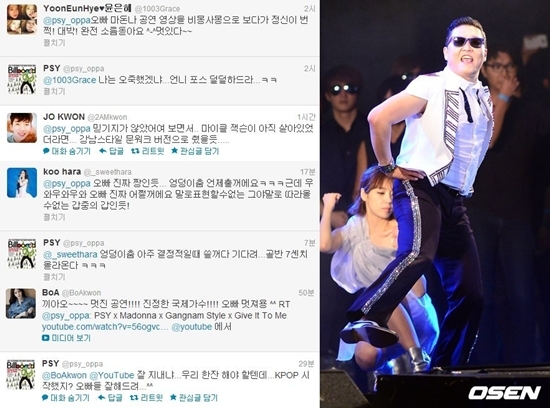Open youtube.com/watch link in BoA tweet
The height and width of the screenshot is (408, 550).
click(105, 327)
